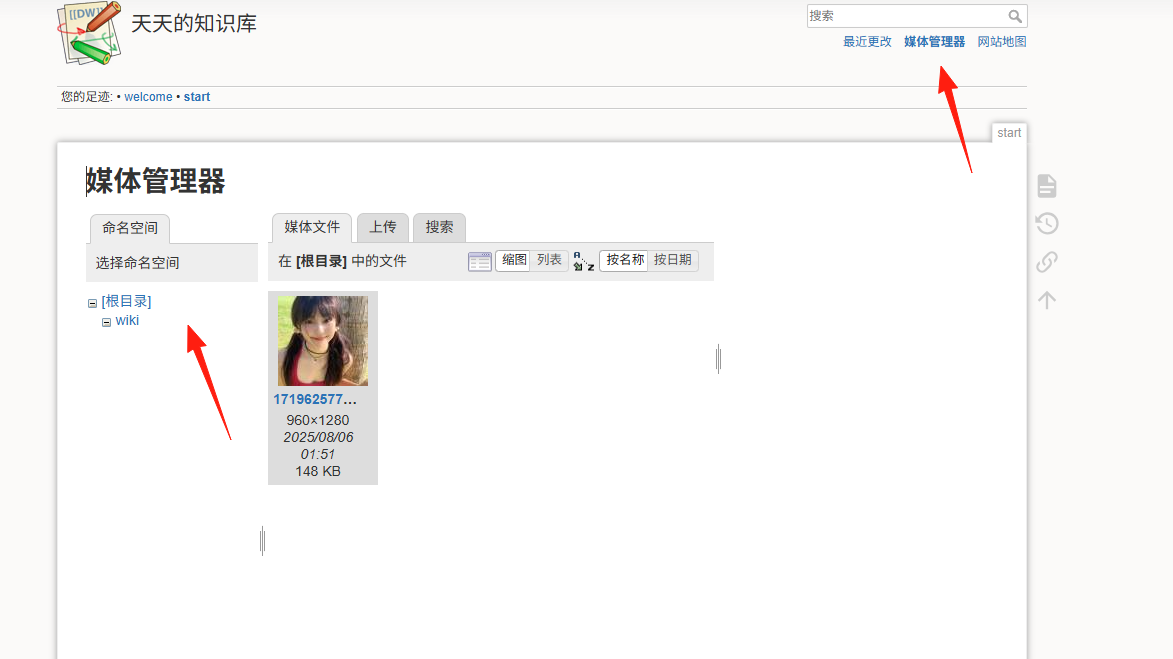Open 最近更改 link
Image resolution: width=1173 pixels, height=659 pixels.
click(x=867, y=42)
